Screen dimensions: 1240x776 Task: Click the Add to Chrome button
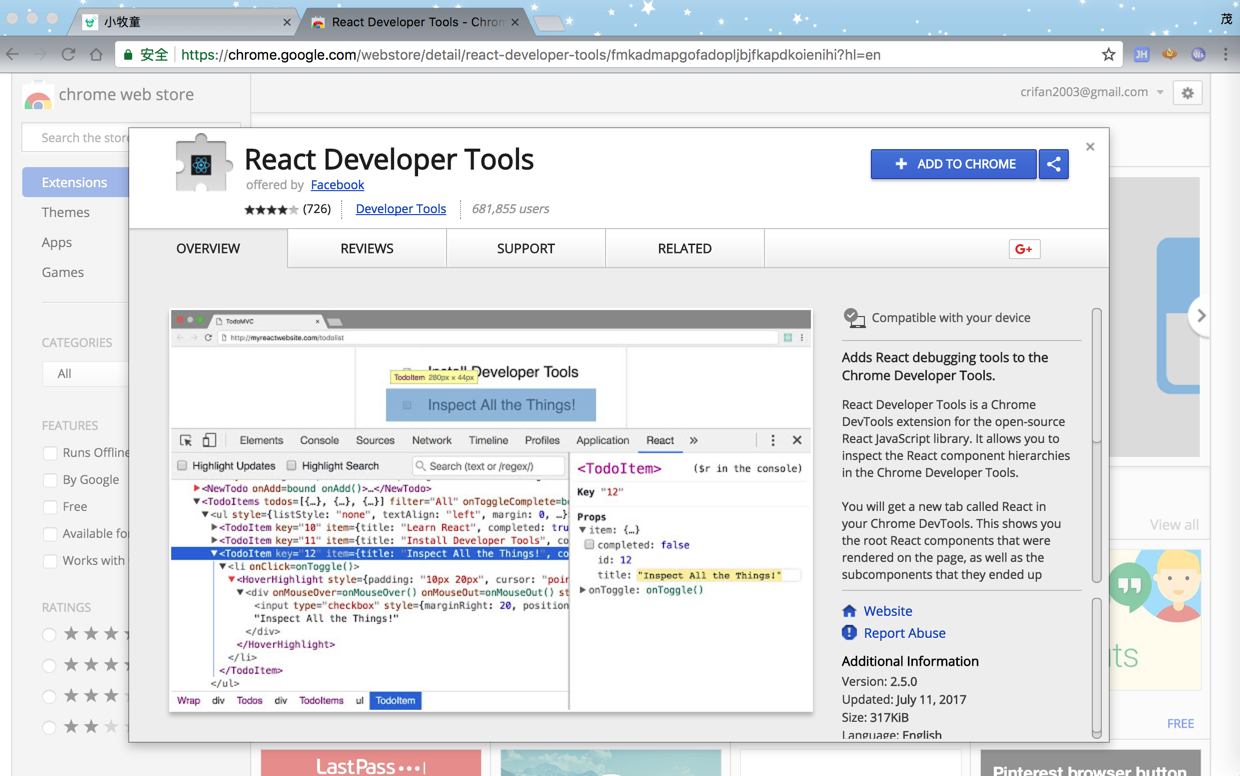[953, 164]
